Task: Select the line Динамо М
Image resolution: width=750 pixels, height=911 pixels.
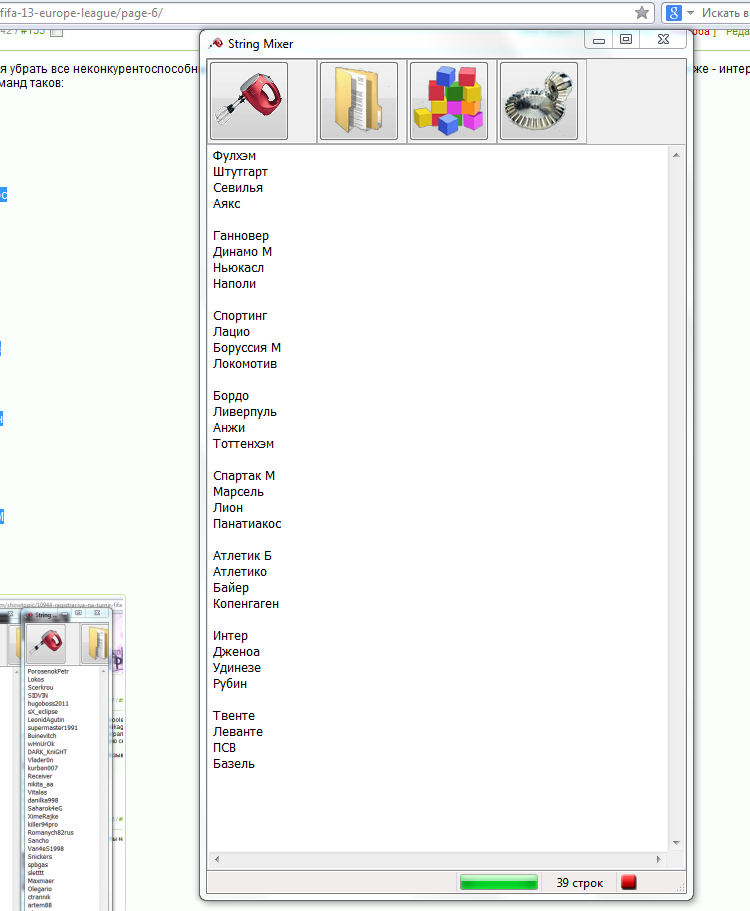Action: [x=242, y=252]
